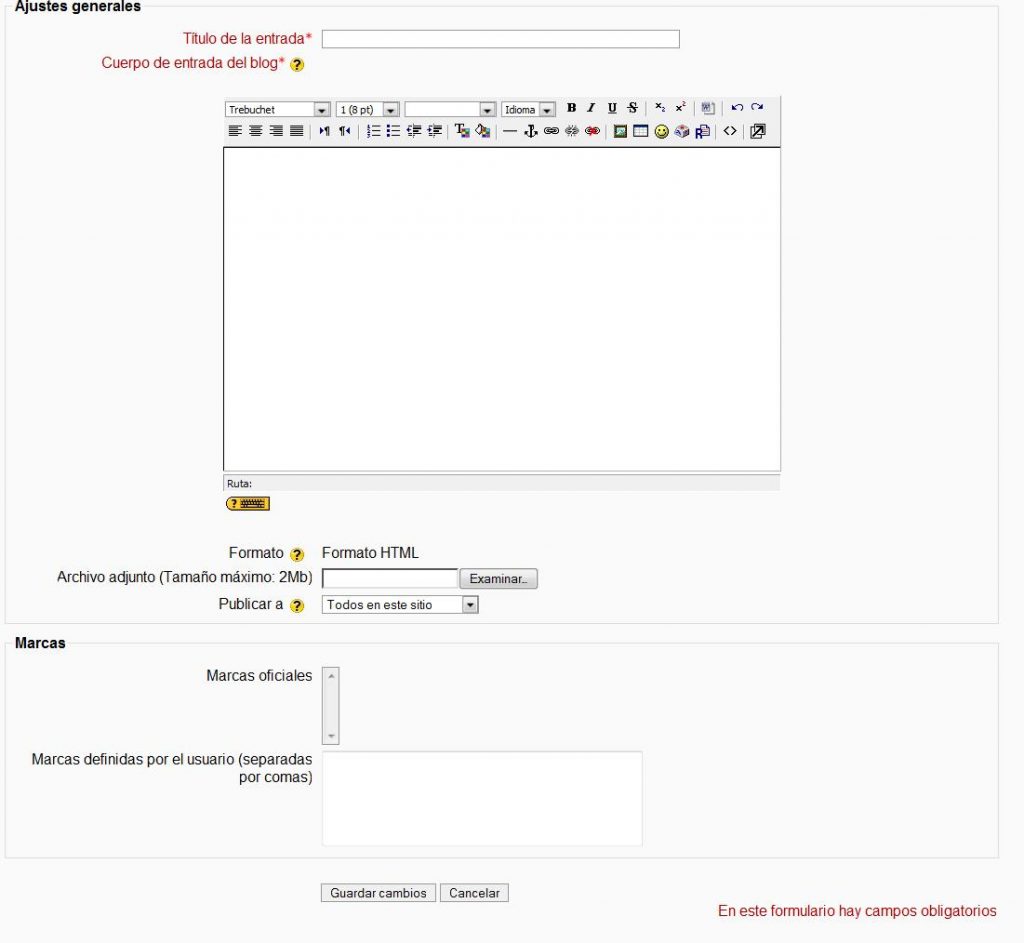
Task: Toggle strikethrough text style
Action: [632, 108]
